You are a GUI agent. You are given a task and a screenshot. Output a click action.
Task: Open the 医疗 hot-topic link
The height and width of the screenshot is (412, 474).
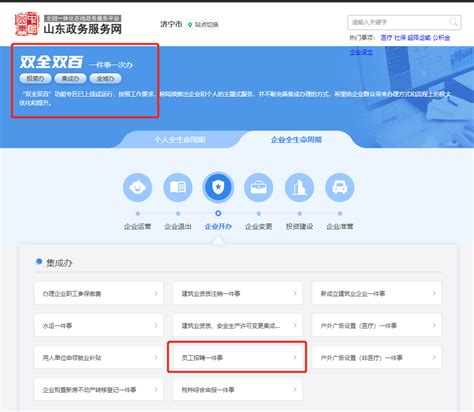[386, 38]
